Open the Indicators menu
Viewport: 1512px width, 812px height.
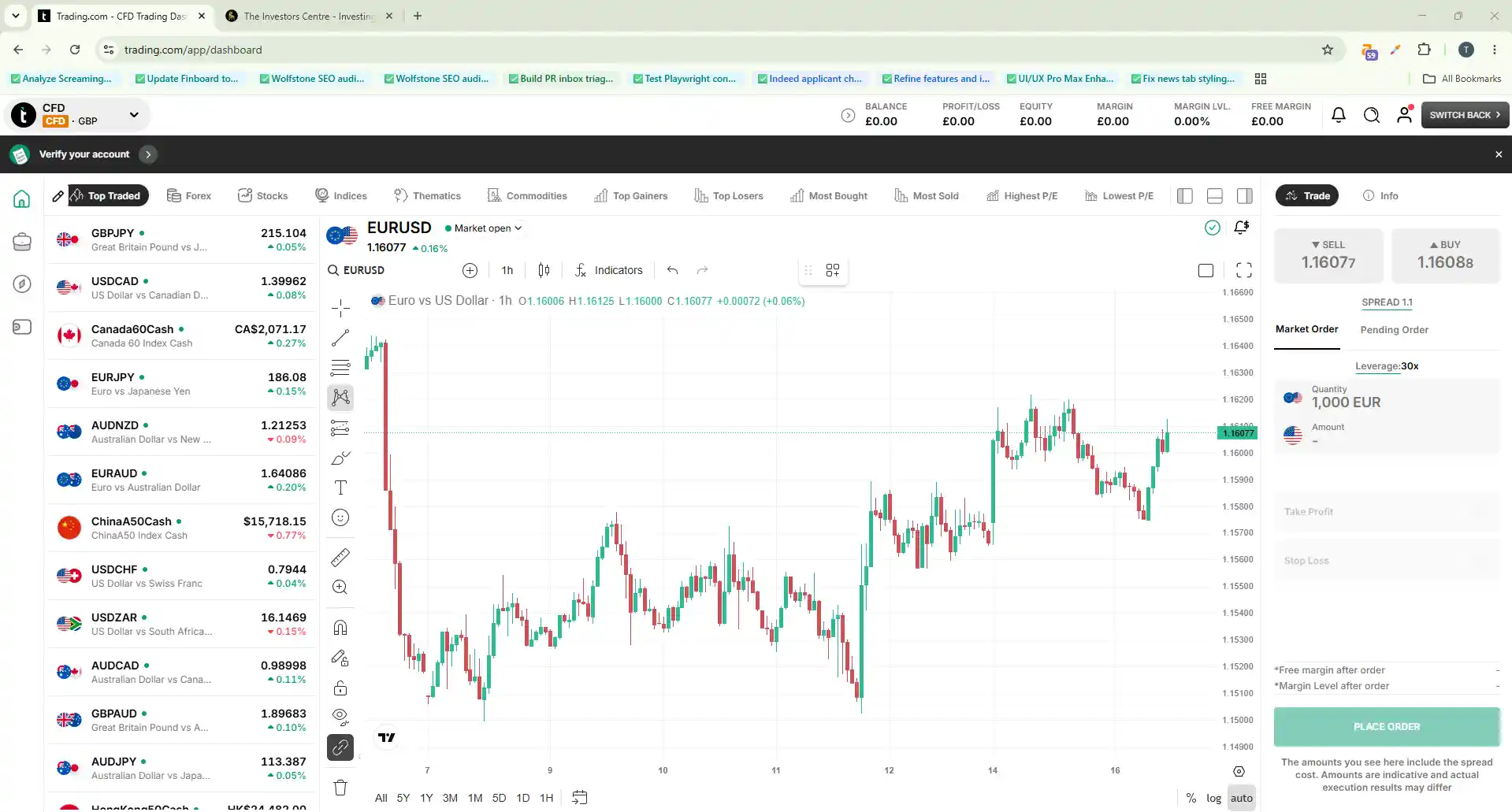(x=608, y=270)
